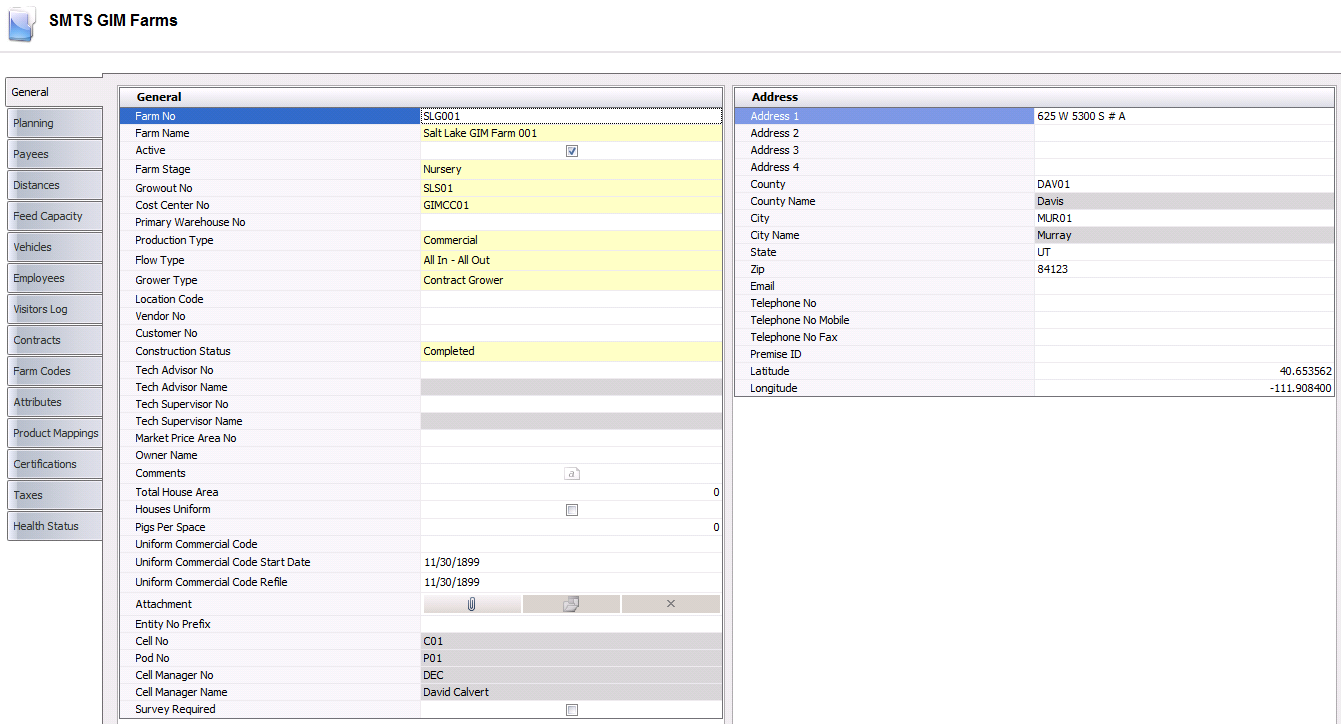Open the Comments note editor icon
Viewport: 1341px width, 724px height.
571,474
